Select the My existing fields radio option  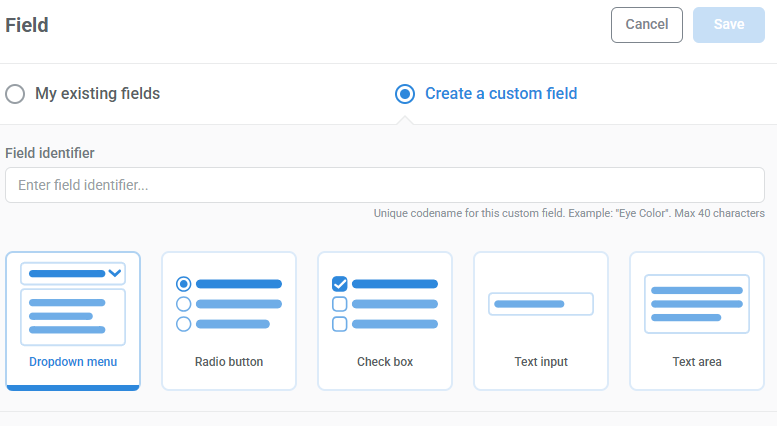15,94
